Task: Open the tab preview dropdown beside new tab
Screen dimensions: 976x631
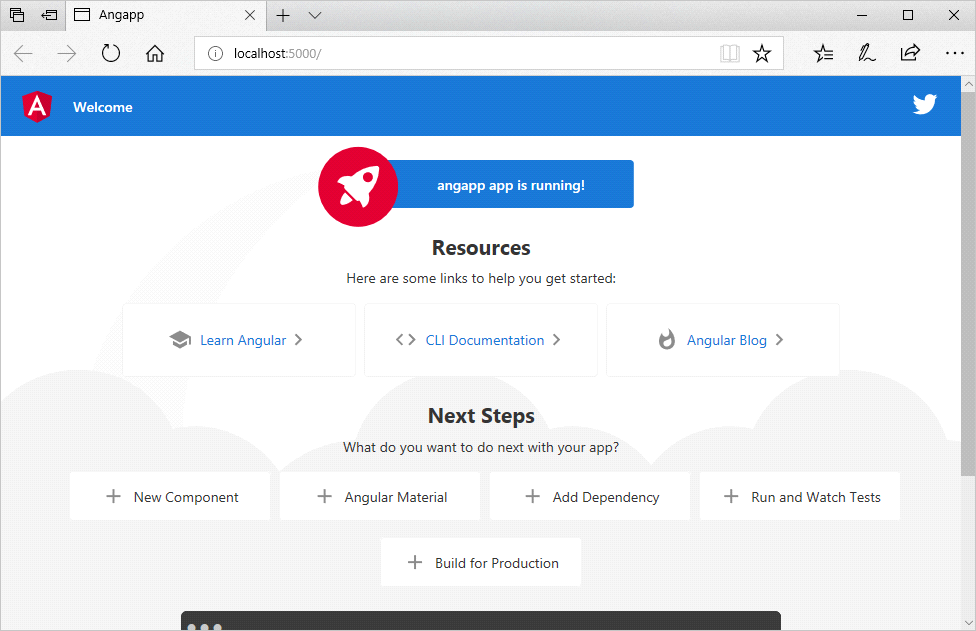Action: (x=314, y=15)
